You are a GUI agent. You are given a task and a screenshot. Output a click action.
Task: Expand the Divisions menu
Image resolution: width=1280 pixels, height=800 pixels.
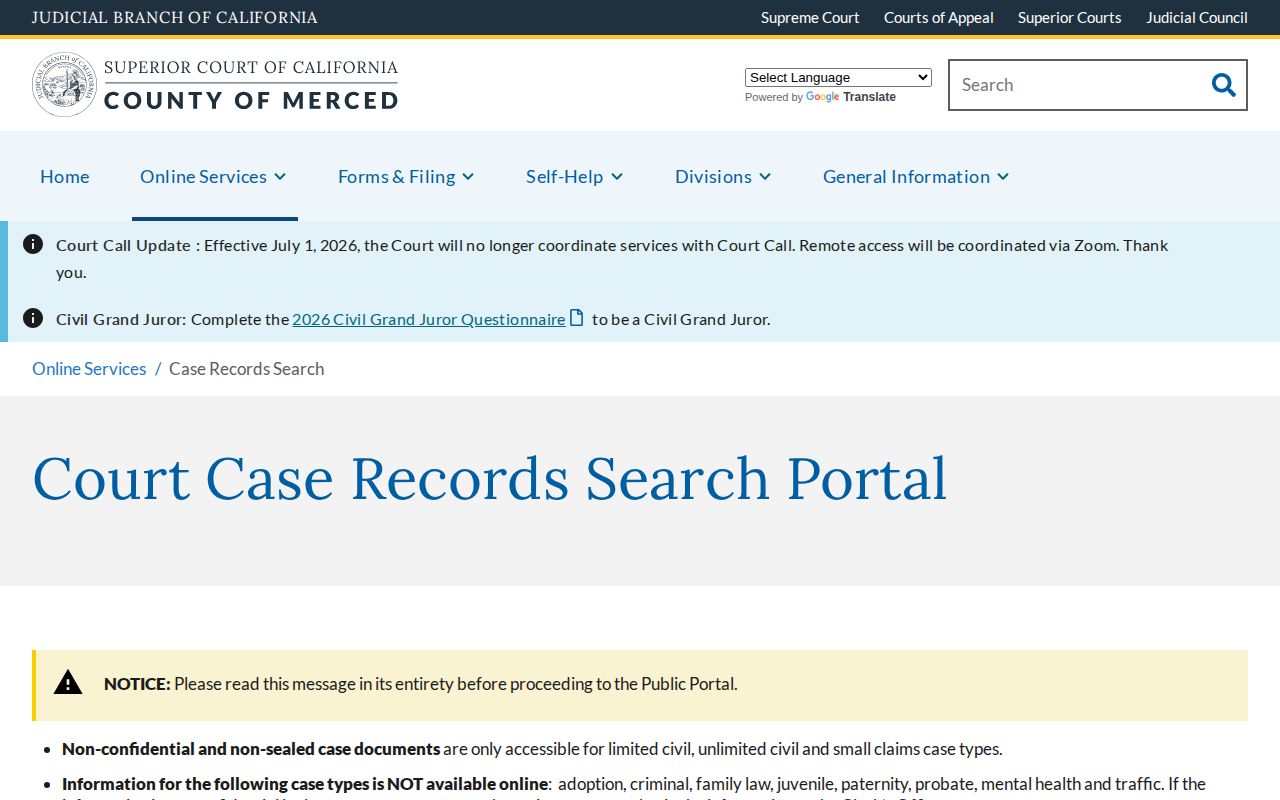[723, 176]
